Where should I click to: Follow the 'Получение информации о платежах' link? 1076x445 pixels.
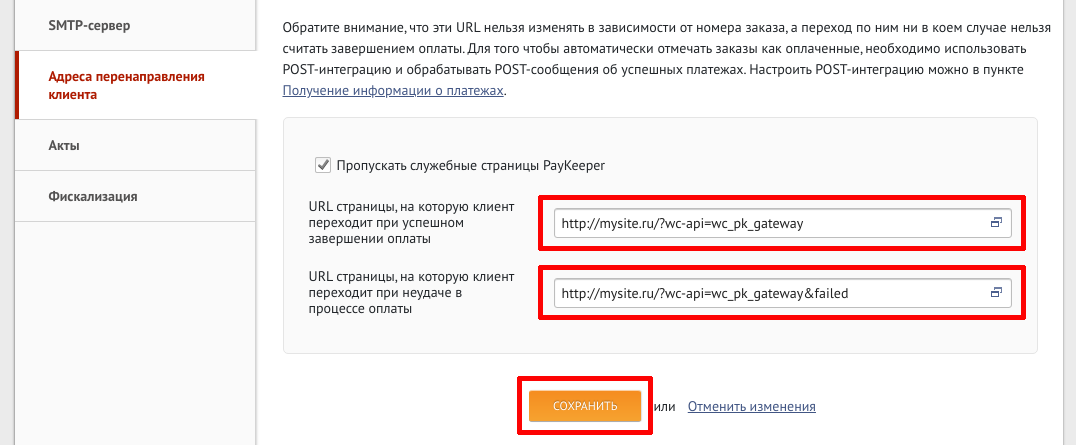[x=394, y=91]
